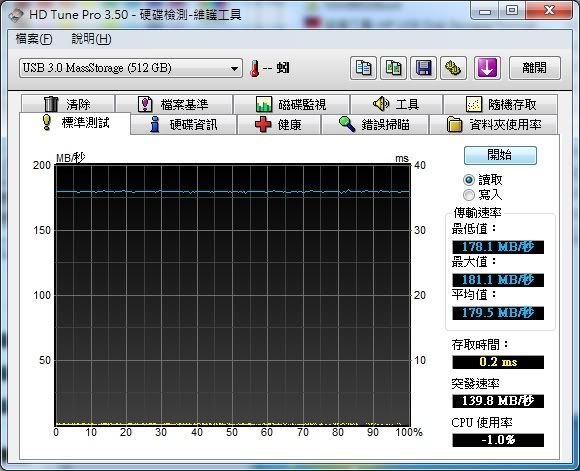Click the benchmark graph area

[233, 295]
